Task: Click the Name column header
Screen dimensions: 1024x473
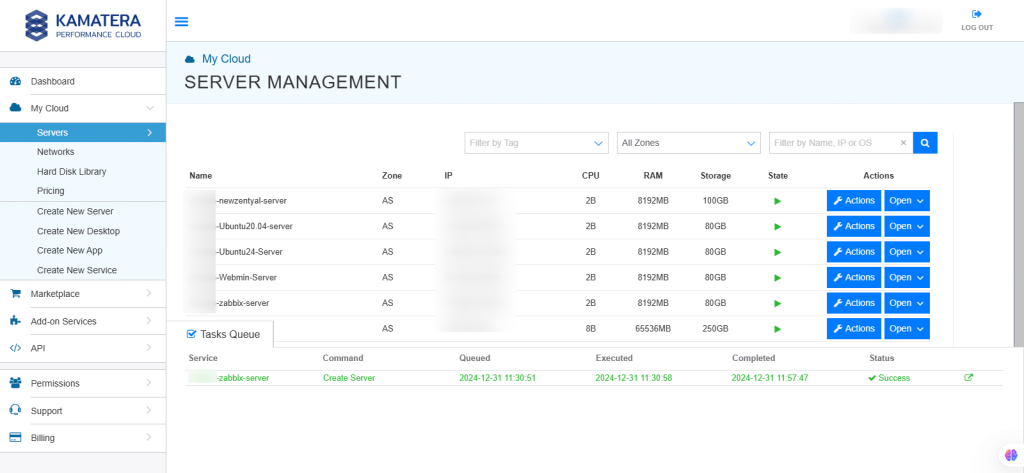Action: 200,176
